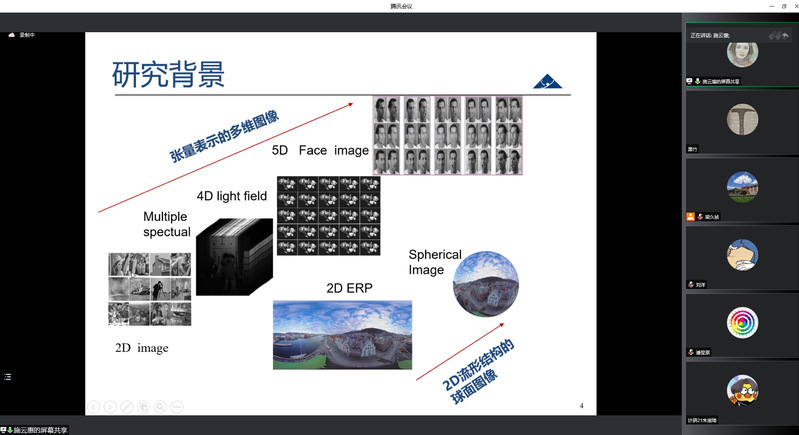Click the multispectral cube image
This screenshot has width=799, height=435.
234,257
